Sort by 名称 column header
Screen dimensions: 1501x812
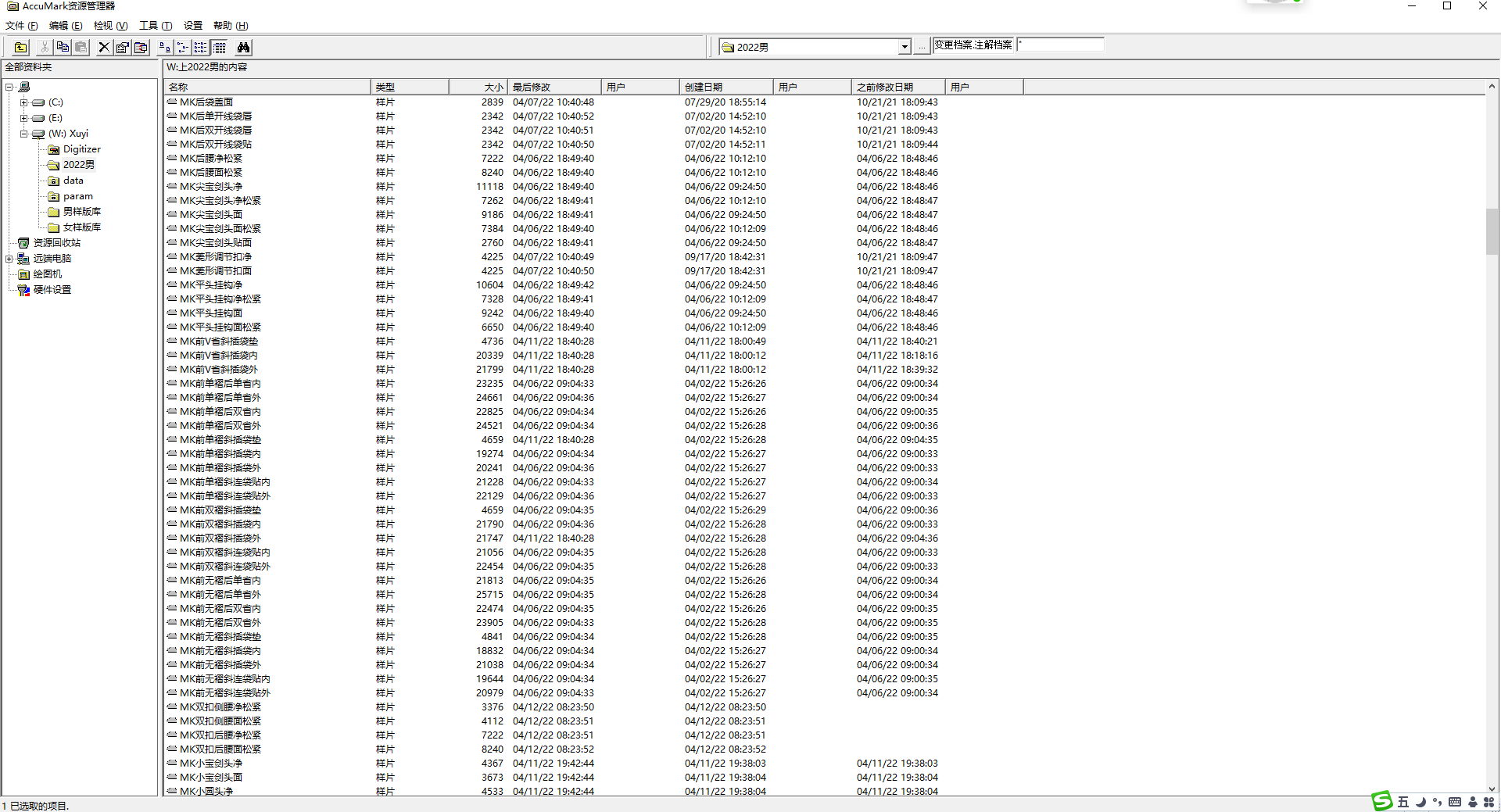pyautogui.click(x=266, y=87)
